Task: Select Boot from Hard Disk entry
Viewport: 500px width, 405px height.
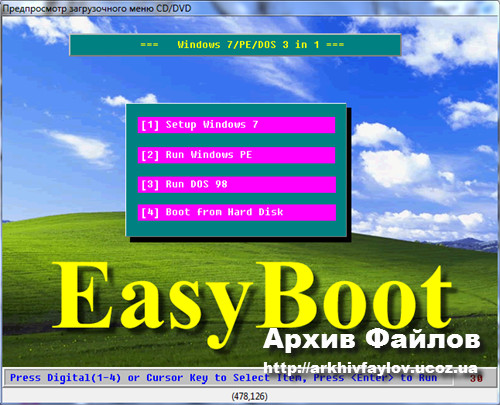Action: coord(237,212)
